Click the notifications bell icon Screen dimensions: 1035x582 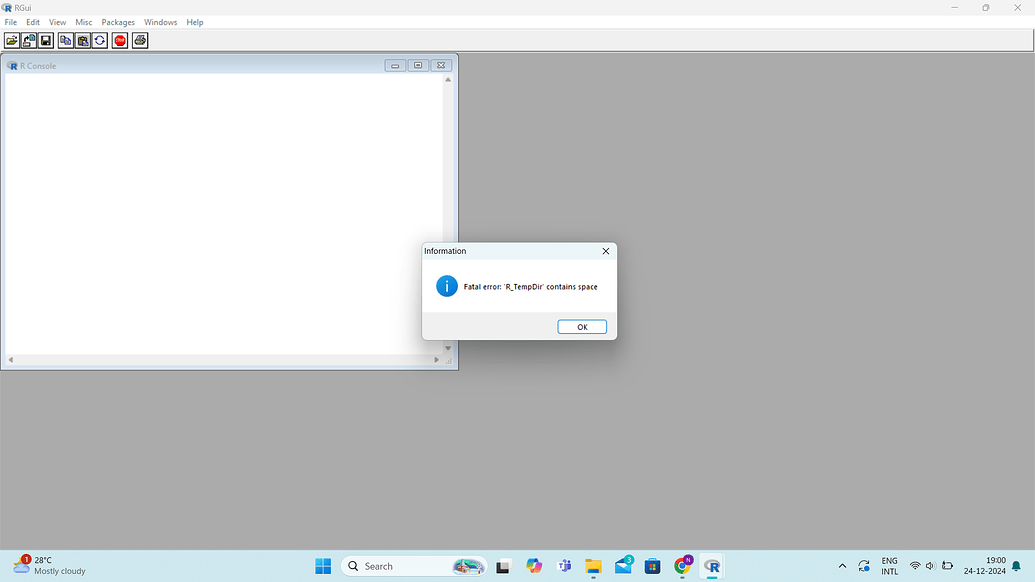coord(1017,566)
